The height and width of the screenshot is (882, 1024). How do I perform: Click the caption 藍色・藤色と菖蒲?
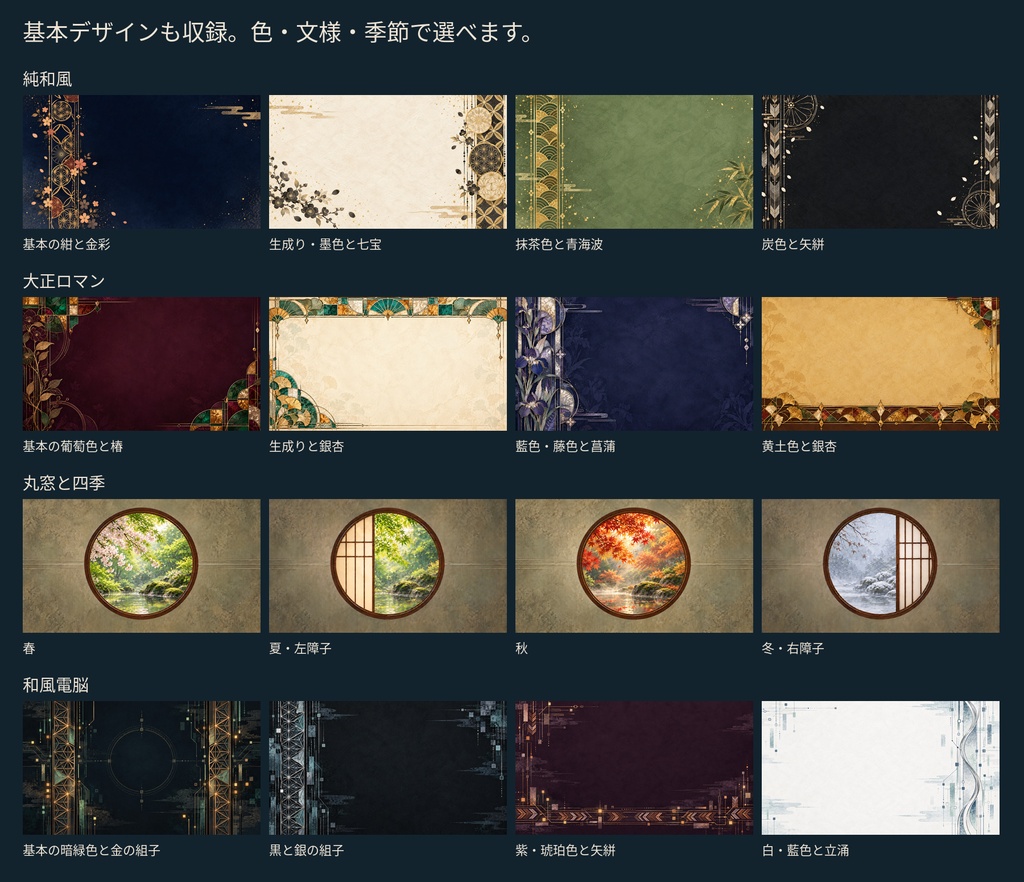566,447
